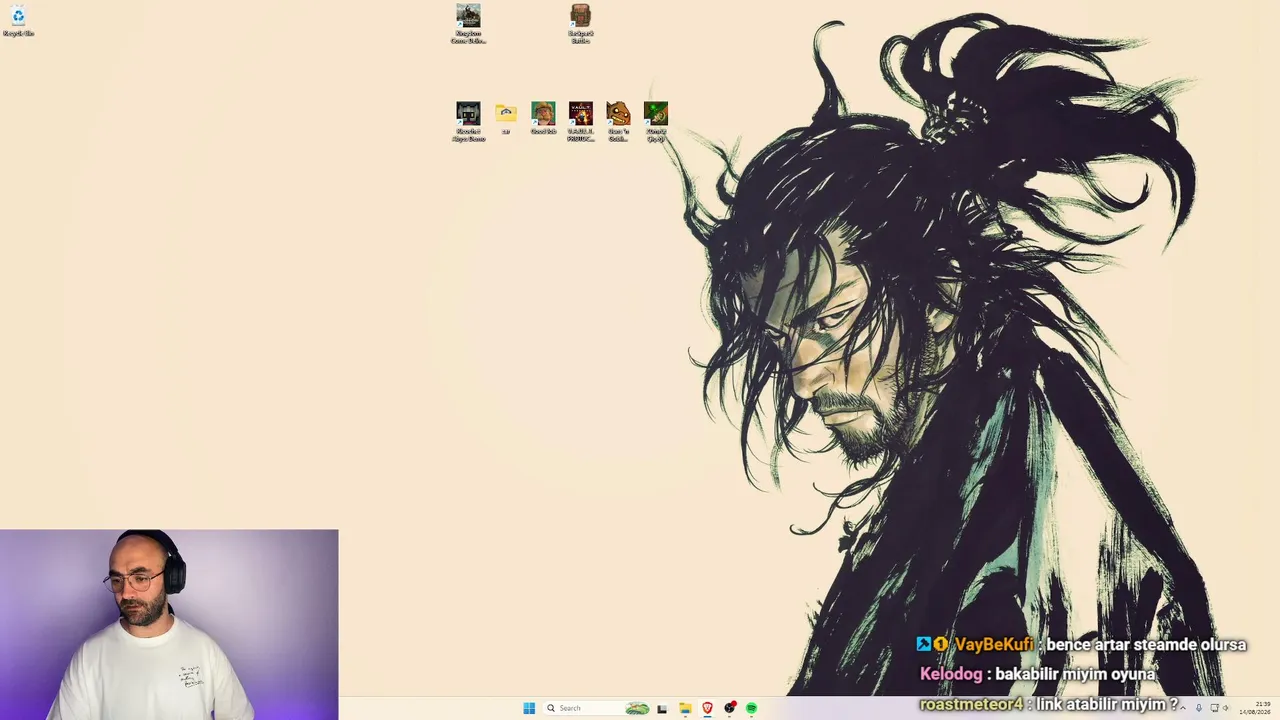Open the display/network tray icon
The height and width of the screenshot is (720, 1280).
point(1215,708)
